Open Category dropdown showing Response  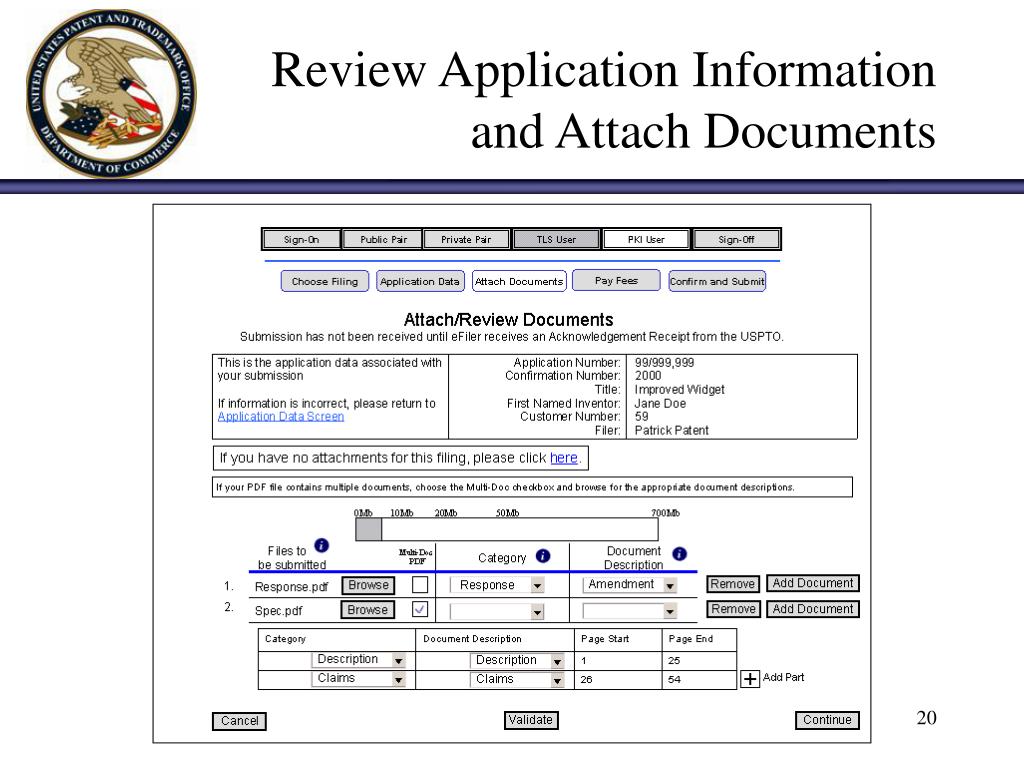pos(497,585)
